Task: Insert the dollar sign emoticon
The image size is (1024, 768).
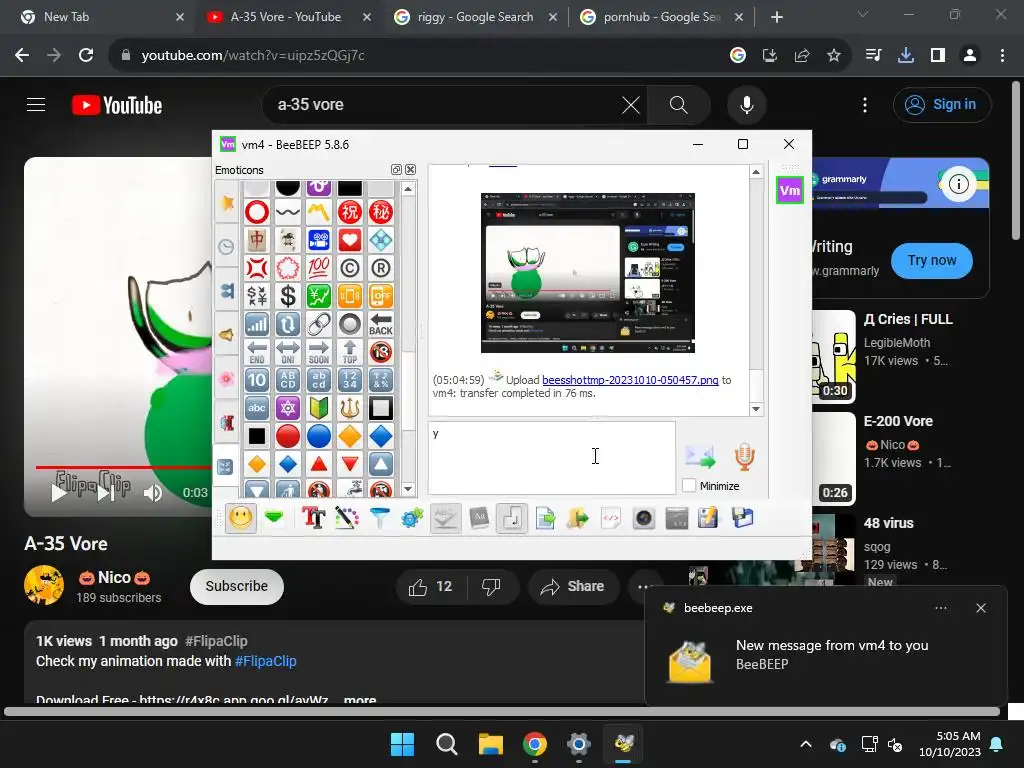Action: (x=288, y=296)
